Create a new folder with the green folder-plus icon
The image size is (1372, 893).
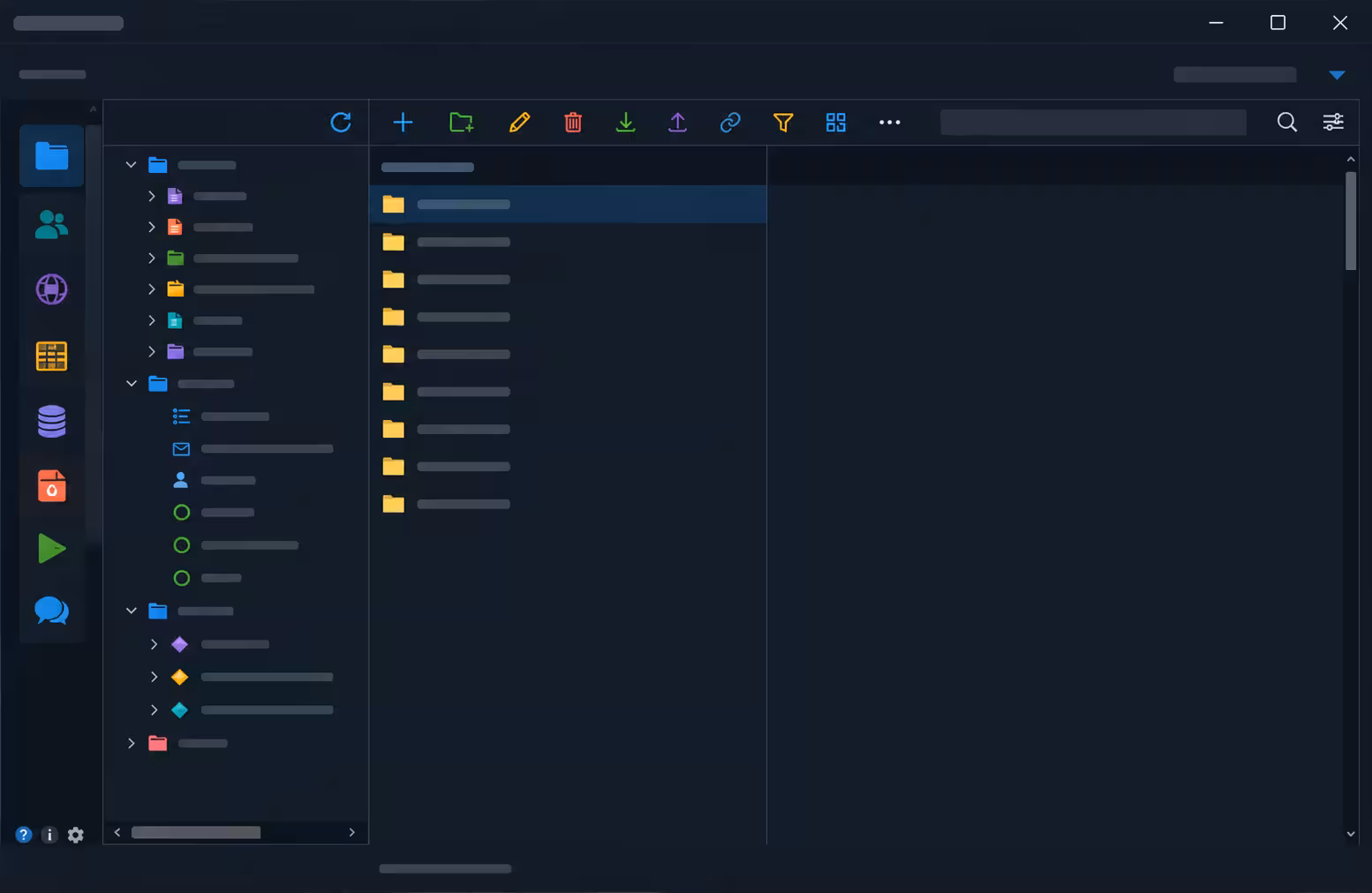pyautogui.click(x=461, y=122)
